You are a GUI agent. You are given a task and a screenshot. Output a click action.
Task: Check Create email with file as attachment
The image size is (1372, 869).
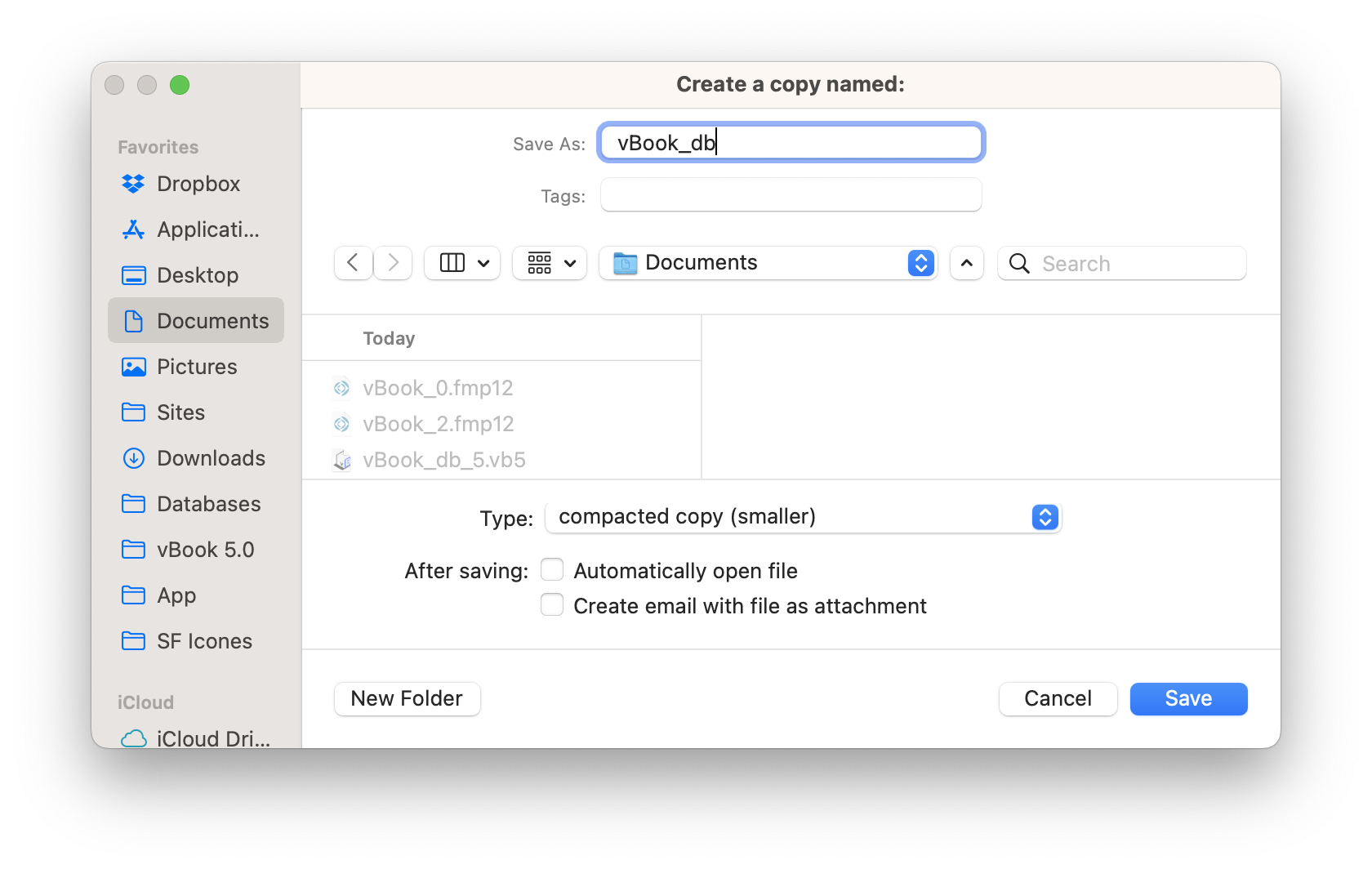coord(552,605)
